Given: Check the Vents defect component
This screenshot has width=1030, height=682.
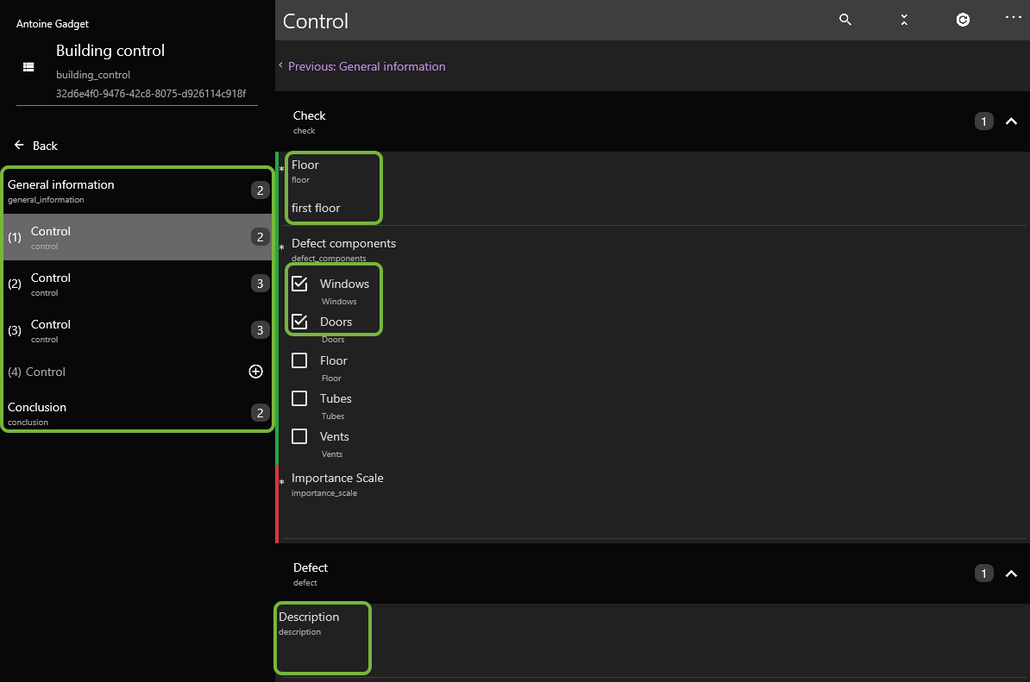Looking at the screenshot, I should coord(300,436).
